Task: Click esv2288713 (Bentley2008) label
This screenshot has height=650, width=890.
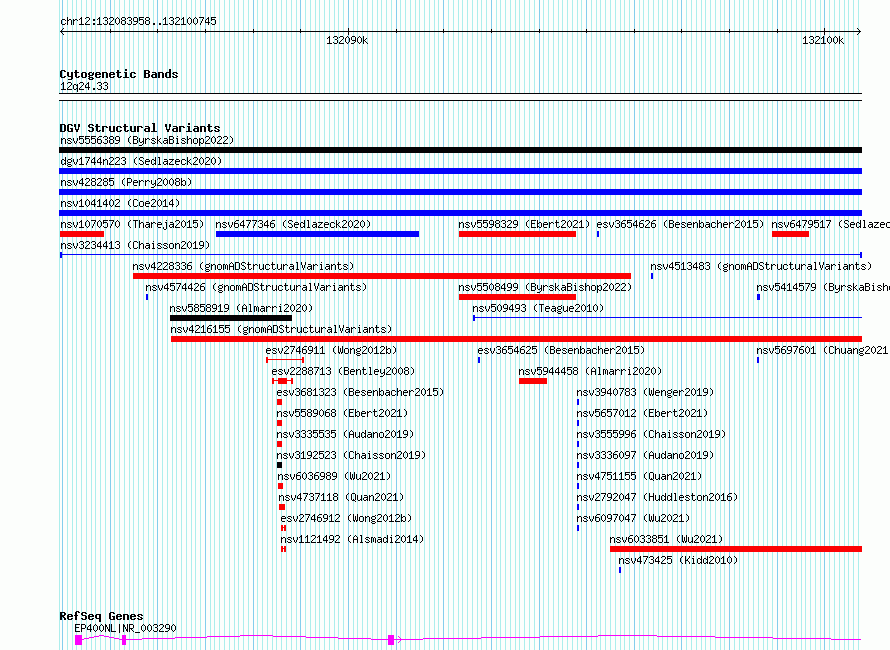Action: click(x=343, y=371)
